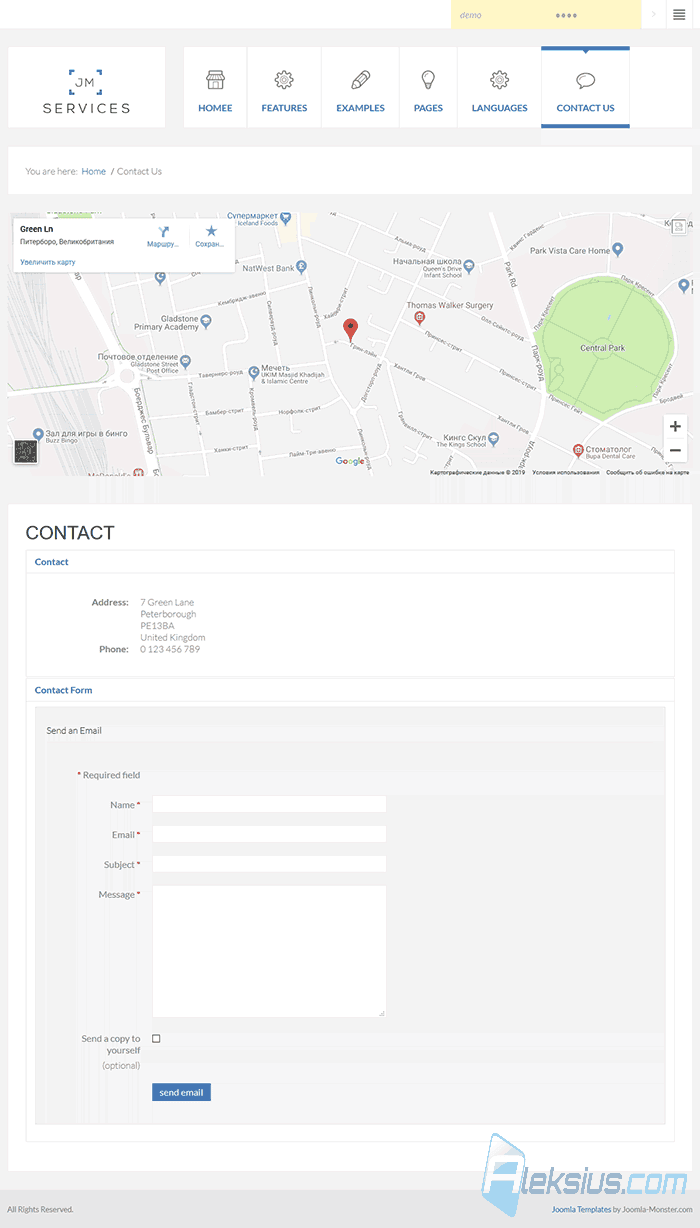Click Условия использования map link
The image size is (700, 1228).
(x=566, y=472)
